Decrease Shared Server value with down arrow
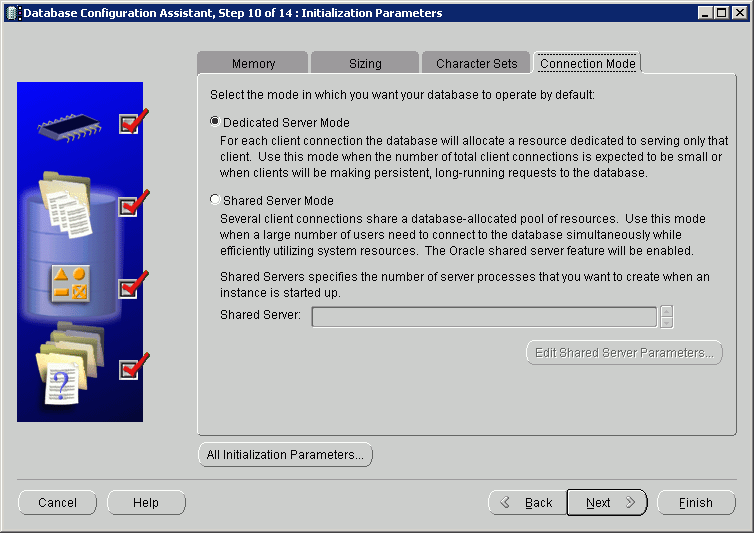 [666, 323]
